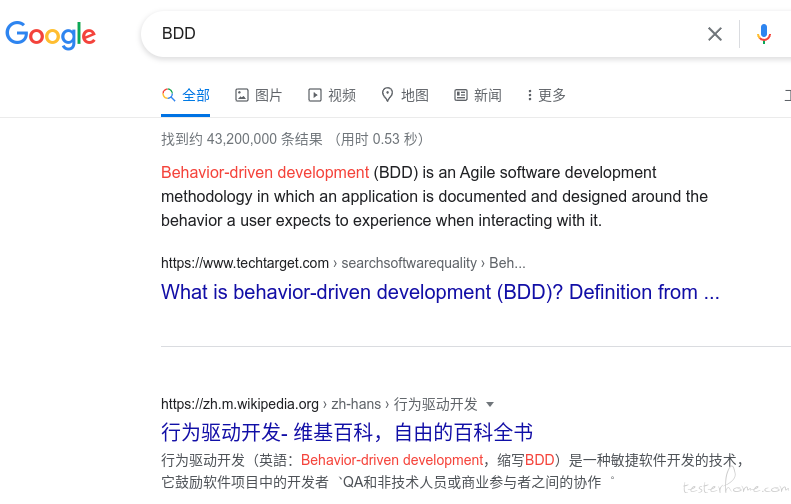Switch to the 图片 tab
The width and height of the screenshot is (791, 504).
(x=258, y=95)
